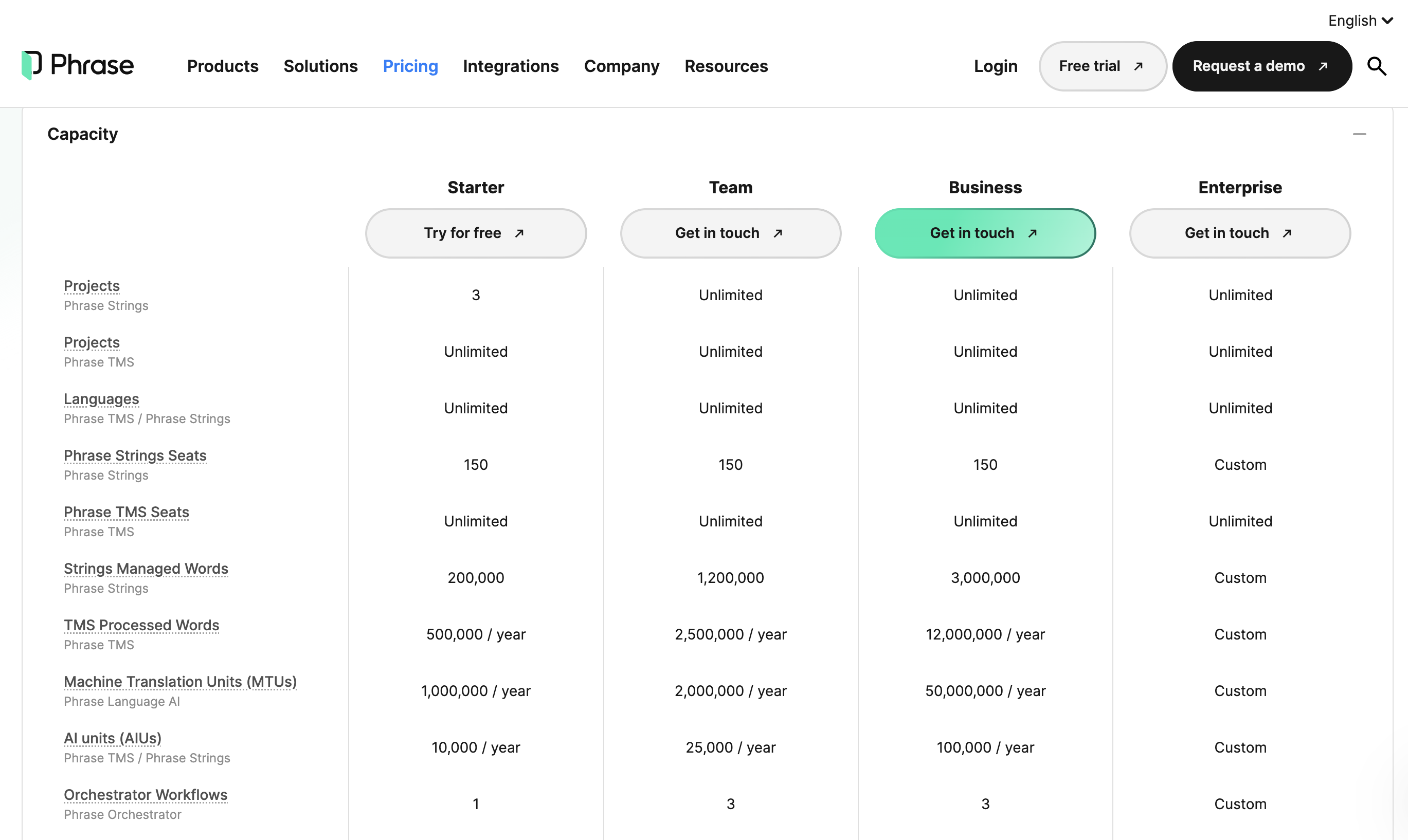
Task: Click the Capacity section heading
Action: pyautogui.click(x=83, y=134)
